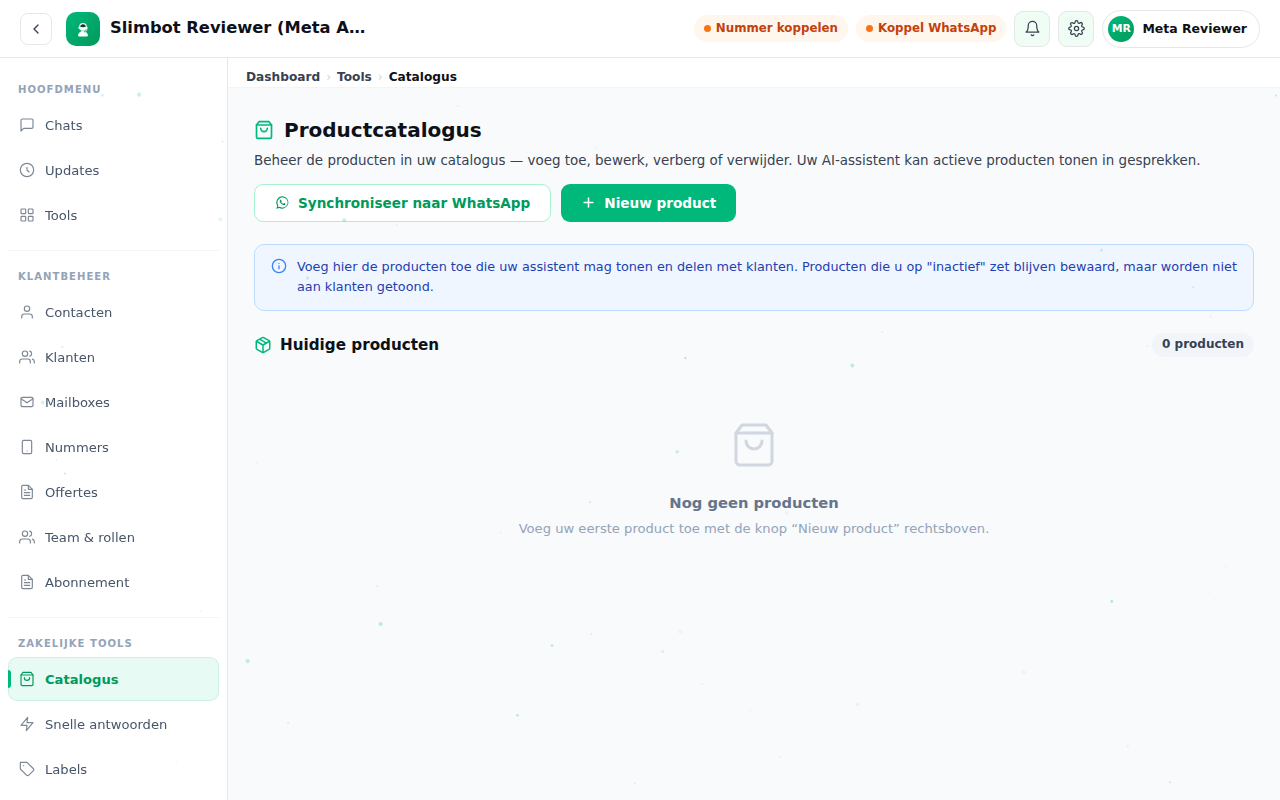This screenshot has width=1280, height=800.
Task: Open the Klanten section
Action: (113, 357)
